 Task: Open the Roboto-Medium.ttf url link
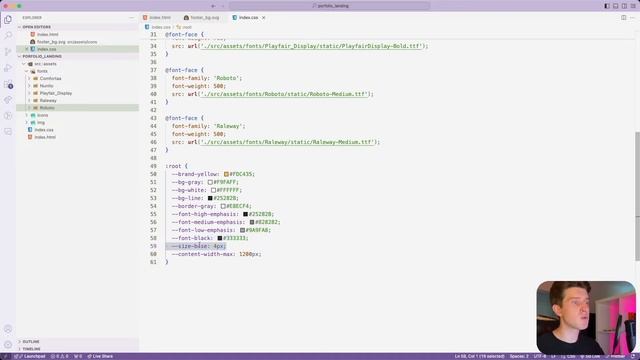click(x=284, y=94)
